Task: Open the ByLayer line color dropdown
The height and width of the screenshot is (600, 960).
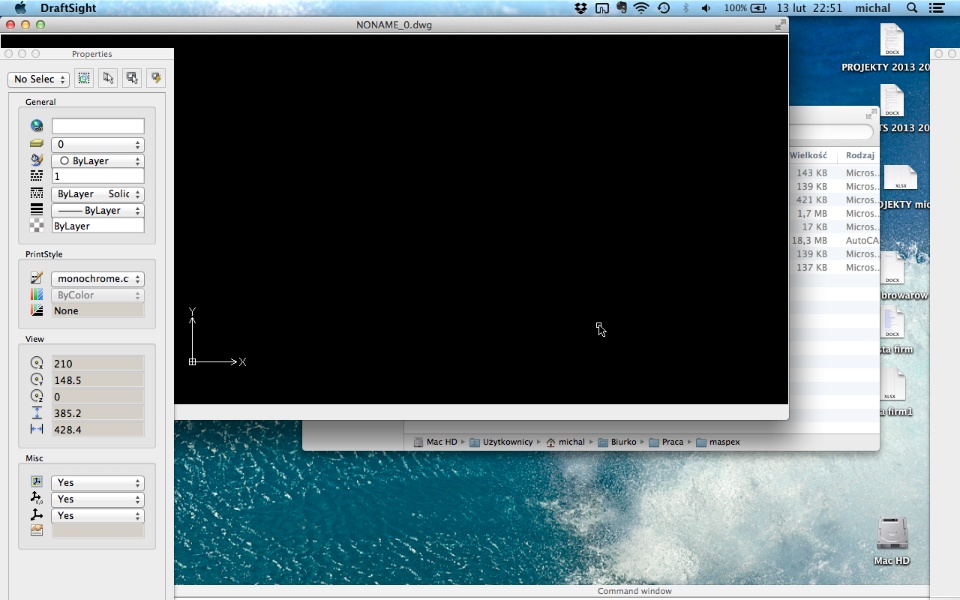Action: tap(98, 160)
